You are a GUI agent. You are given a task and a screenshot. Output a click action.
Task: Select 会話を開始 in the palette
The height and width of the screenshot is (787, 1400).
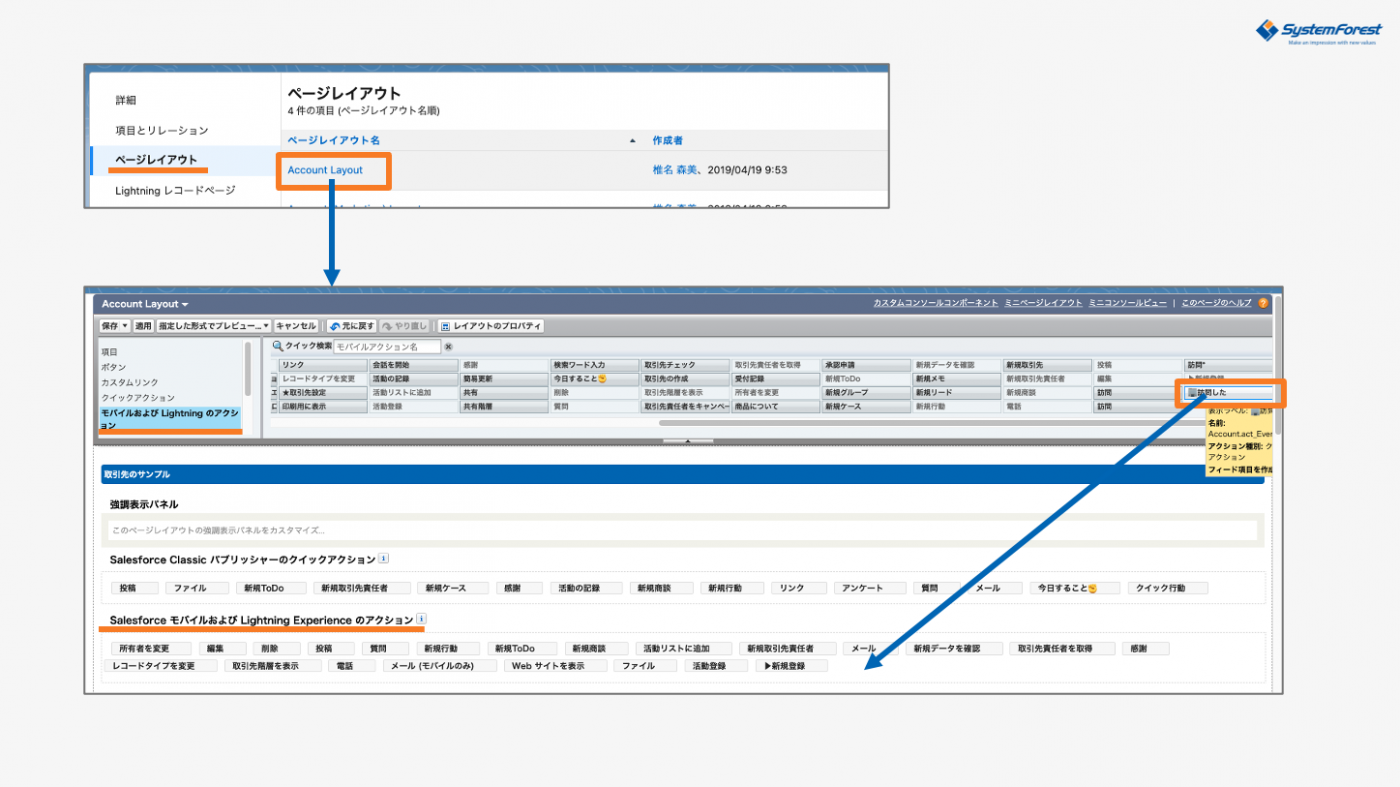point(414,365)
